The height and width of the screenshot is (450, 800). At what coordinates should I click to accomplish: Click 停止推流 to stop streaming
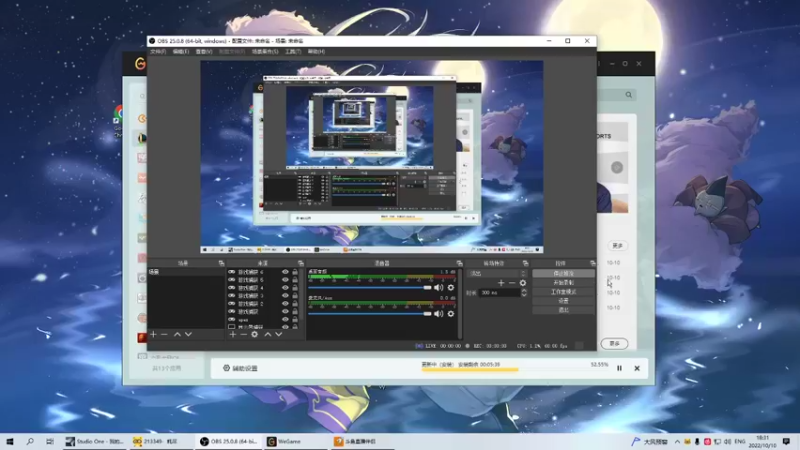coord(563,273)
